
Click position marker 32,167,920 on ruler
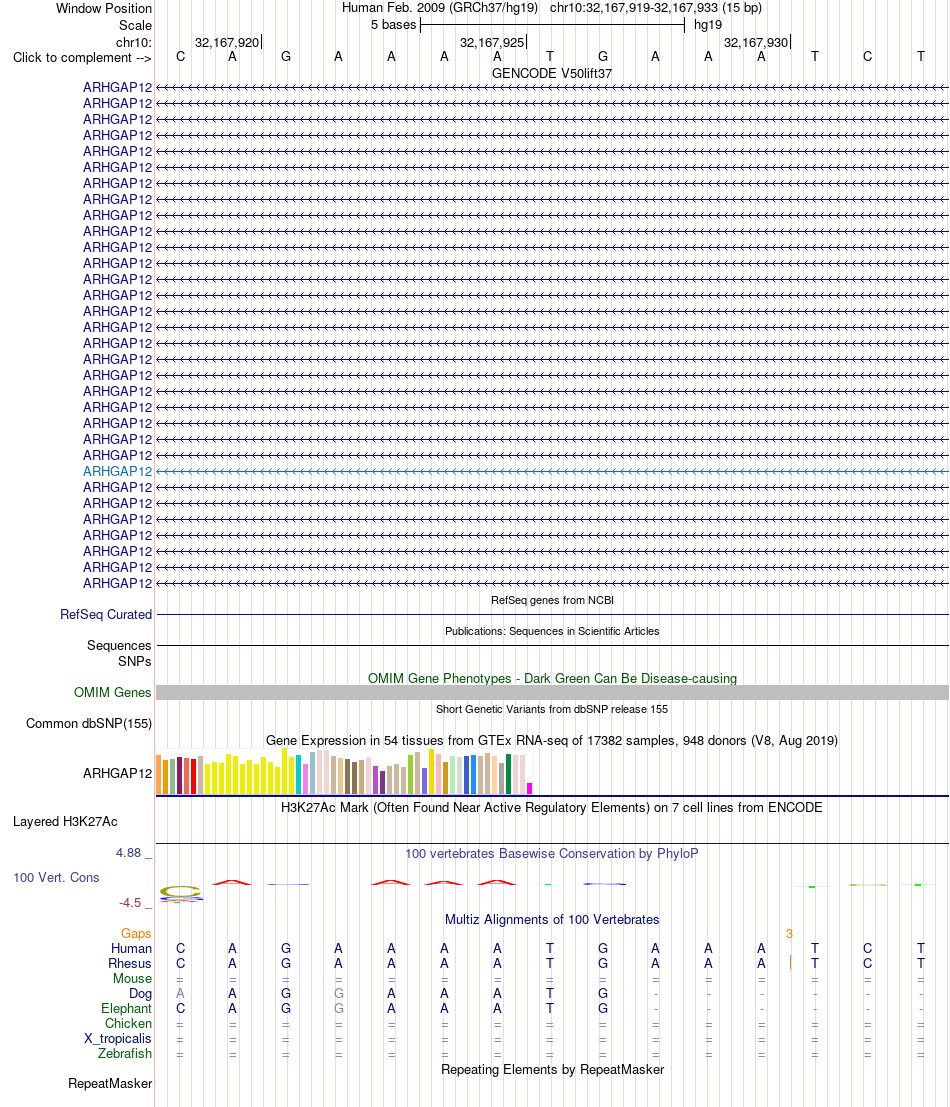[227, 42]
